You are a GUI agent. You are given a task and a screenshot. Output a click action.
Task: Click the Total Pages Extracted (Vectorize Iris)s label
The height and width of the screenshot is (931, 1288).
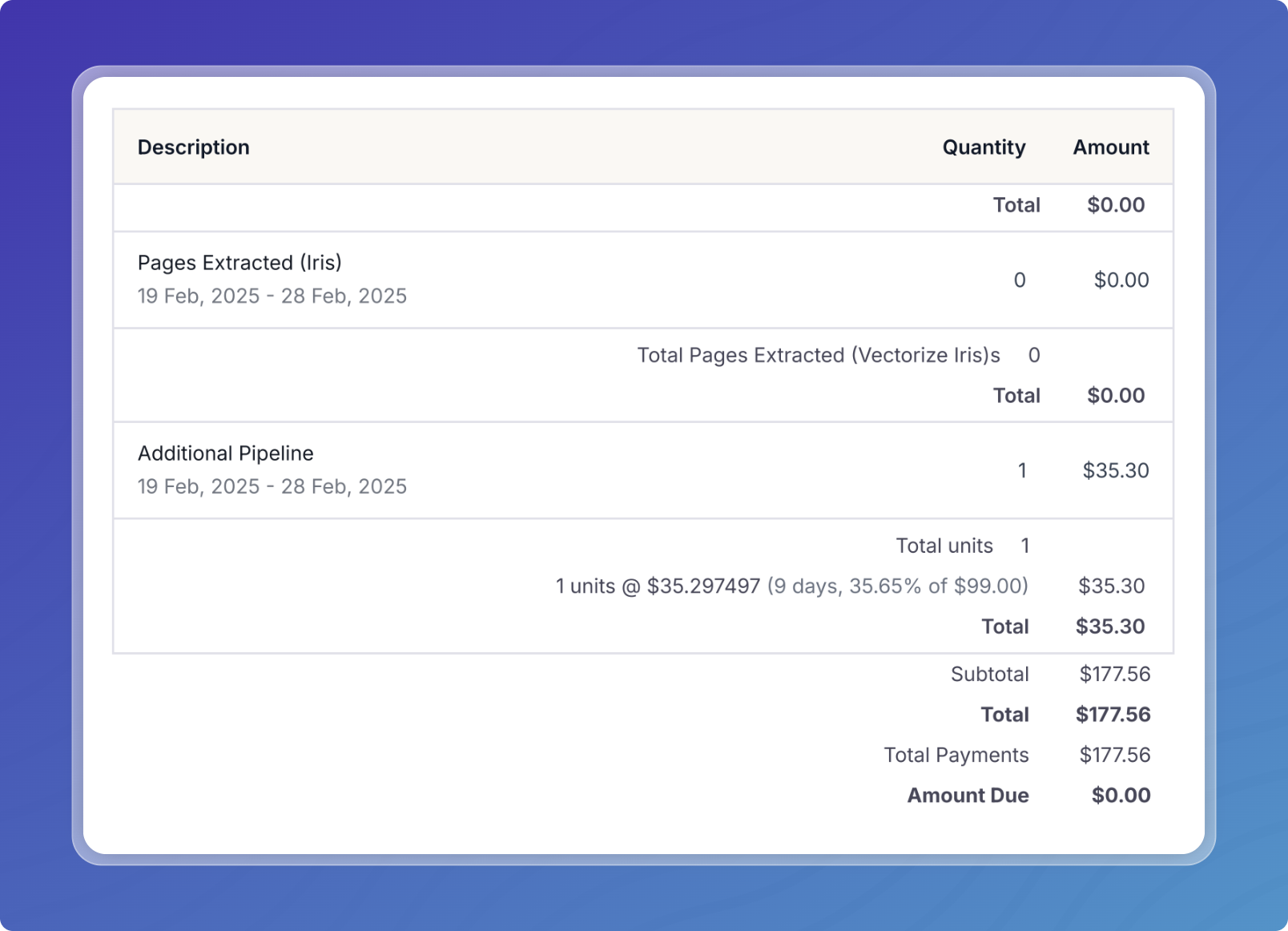tap(819, 355)
